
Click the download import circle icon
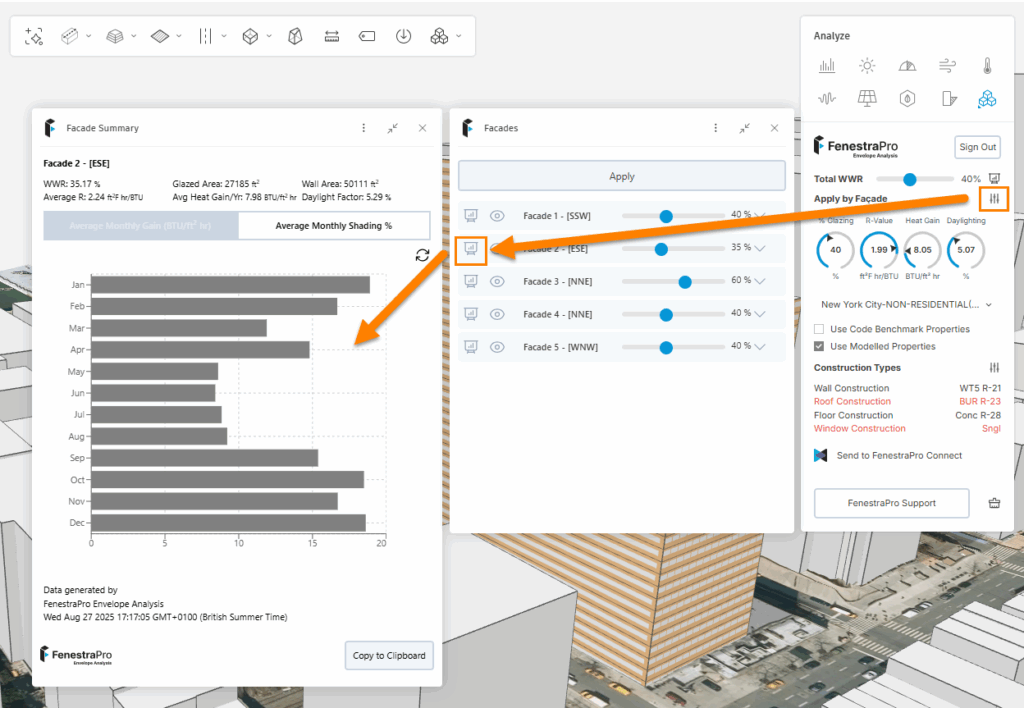coord(404,37)
